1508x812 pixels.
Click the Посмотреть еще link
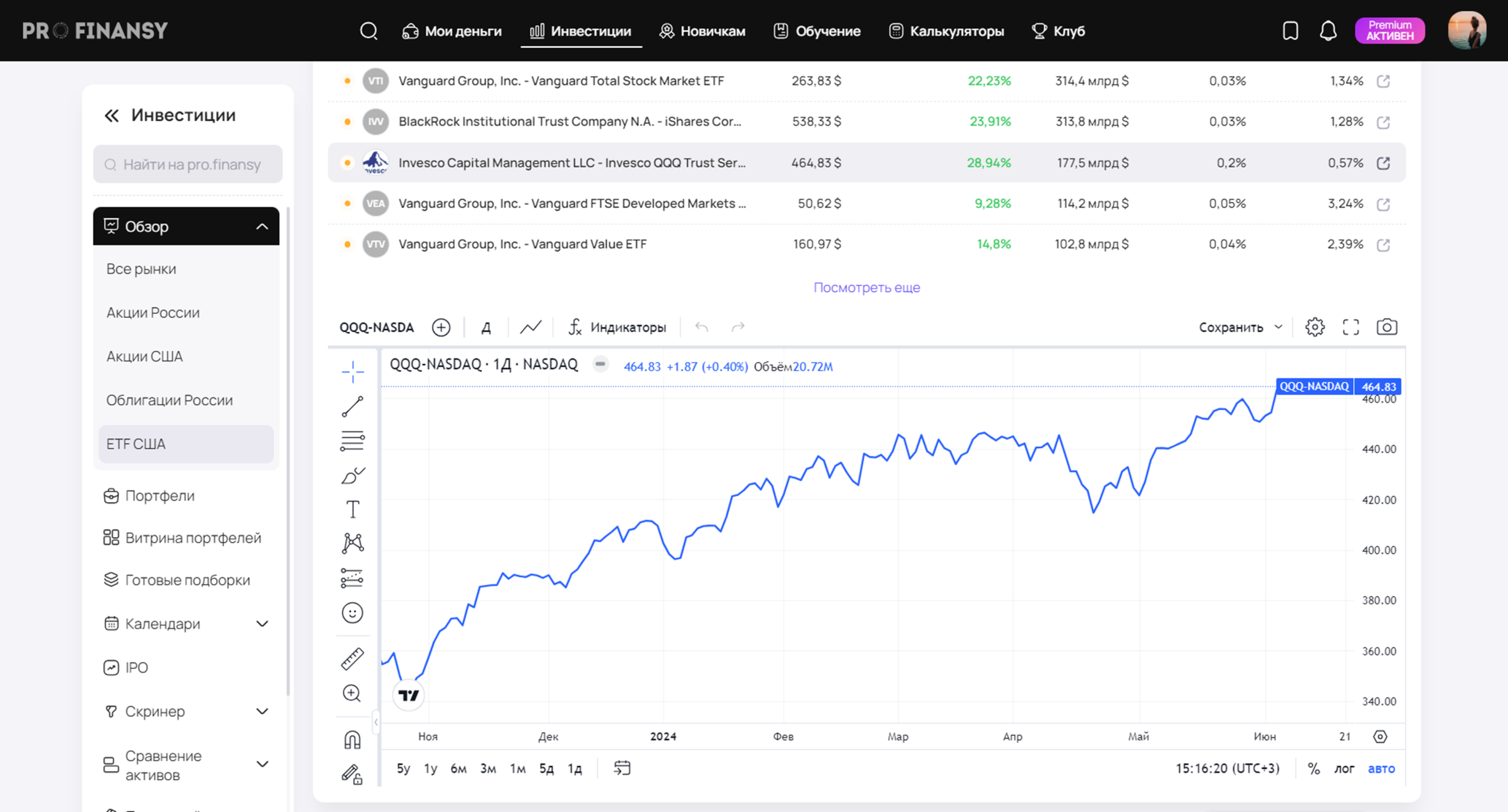click(867, 287)
